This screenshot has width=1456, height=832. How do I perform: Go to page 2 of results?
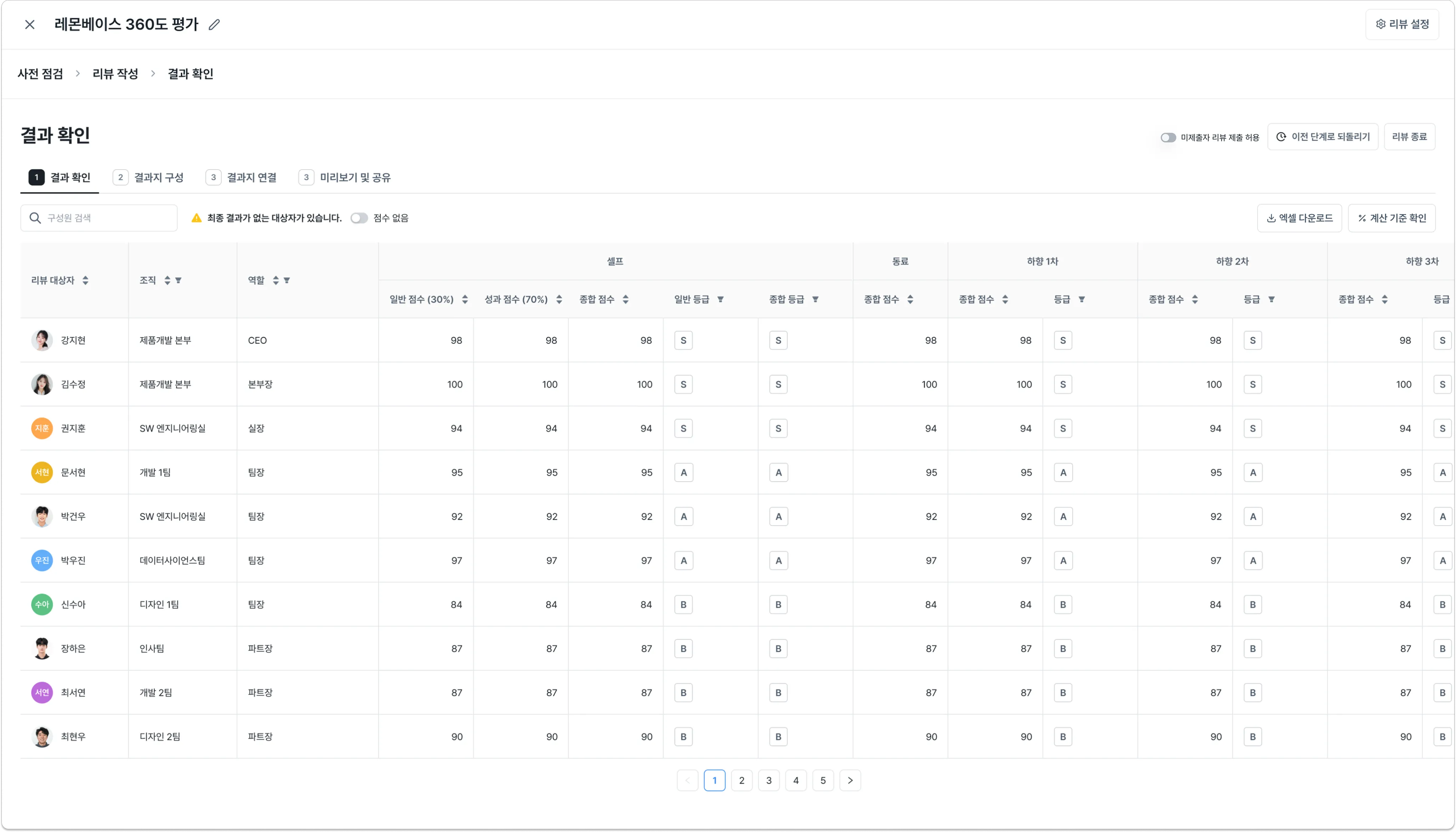(742, 780)
